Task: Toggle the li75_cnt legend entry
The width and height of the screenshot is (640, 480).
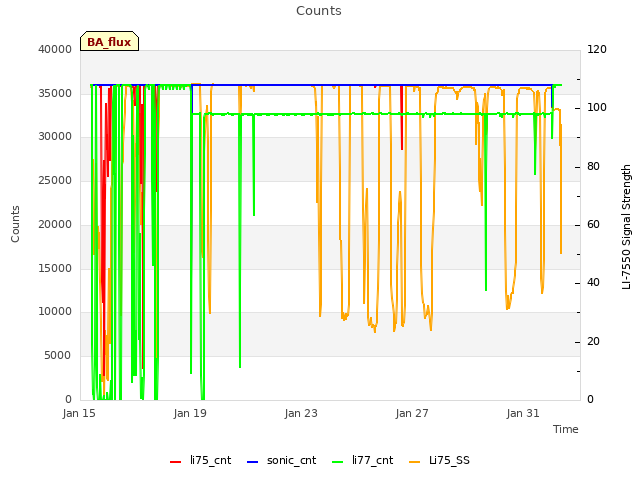Action: (200, 460)
